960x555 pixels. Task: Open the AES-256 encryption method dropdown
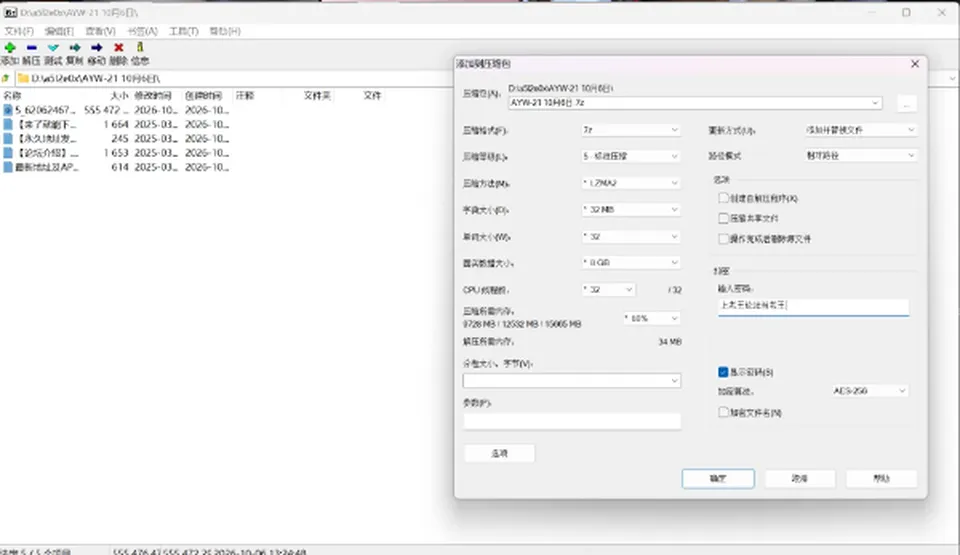(869, 391)
